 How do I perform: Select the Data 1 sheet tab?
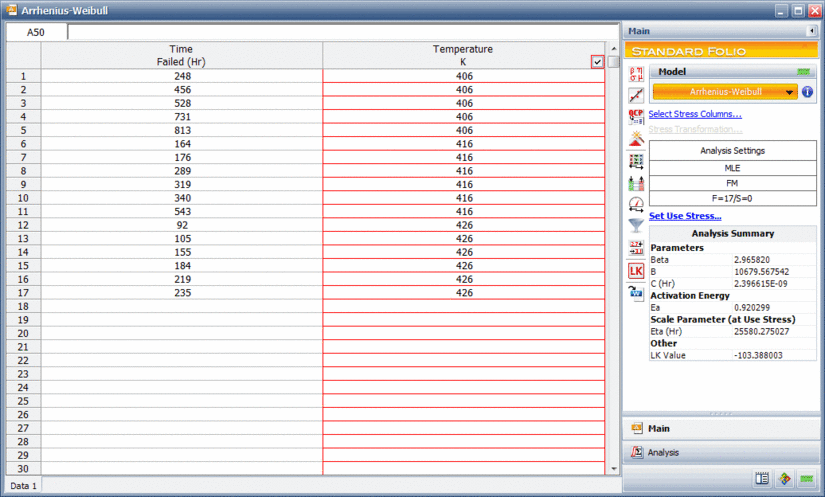pyautogui.click(x=23, y=486)
